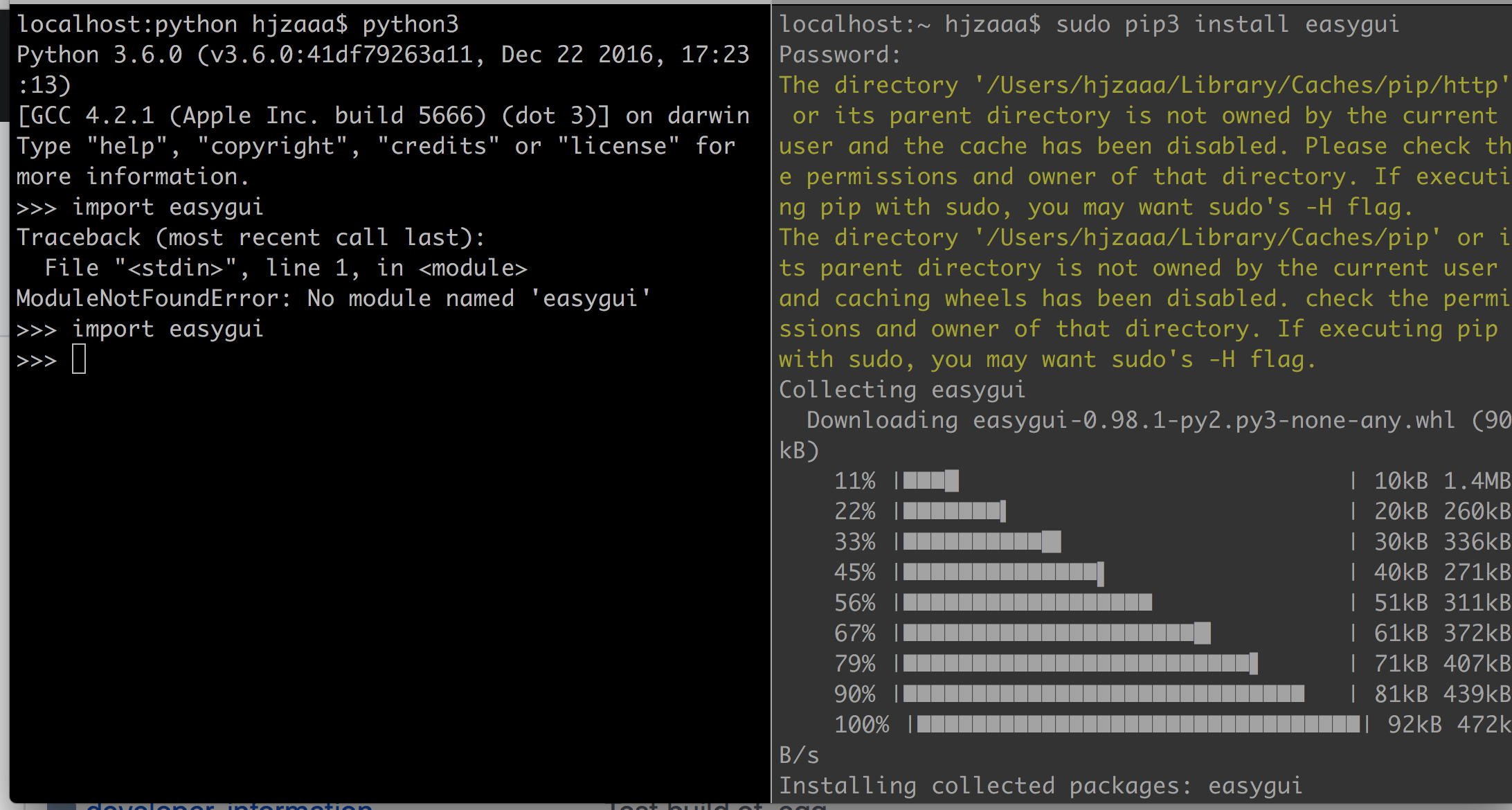Click the 90% progress bar
This screenshot has height=810, width=1512.
1104,694
